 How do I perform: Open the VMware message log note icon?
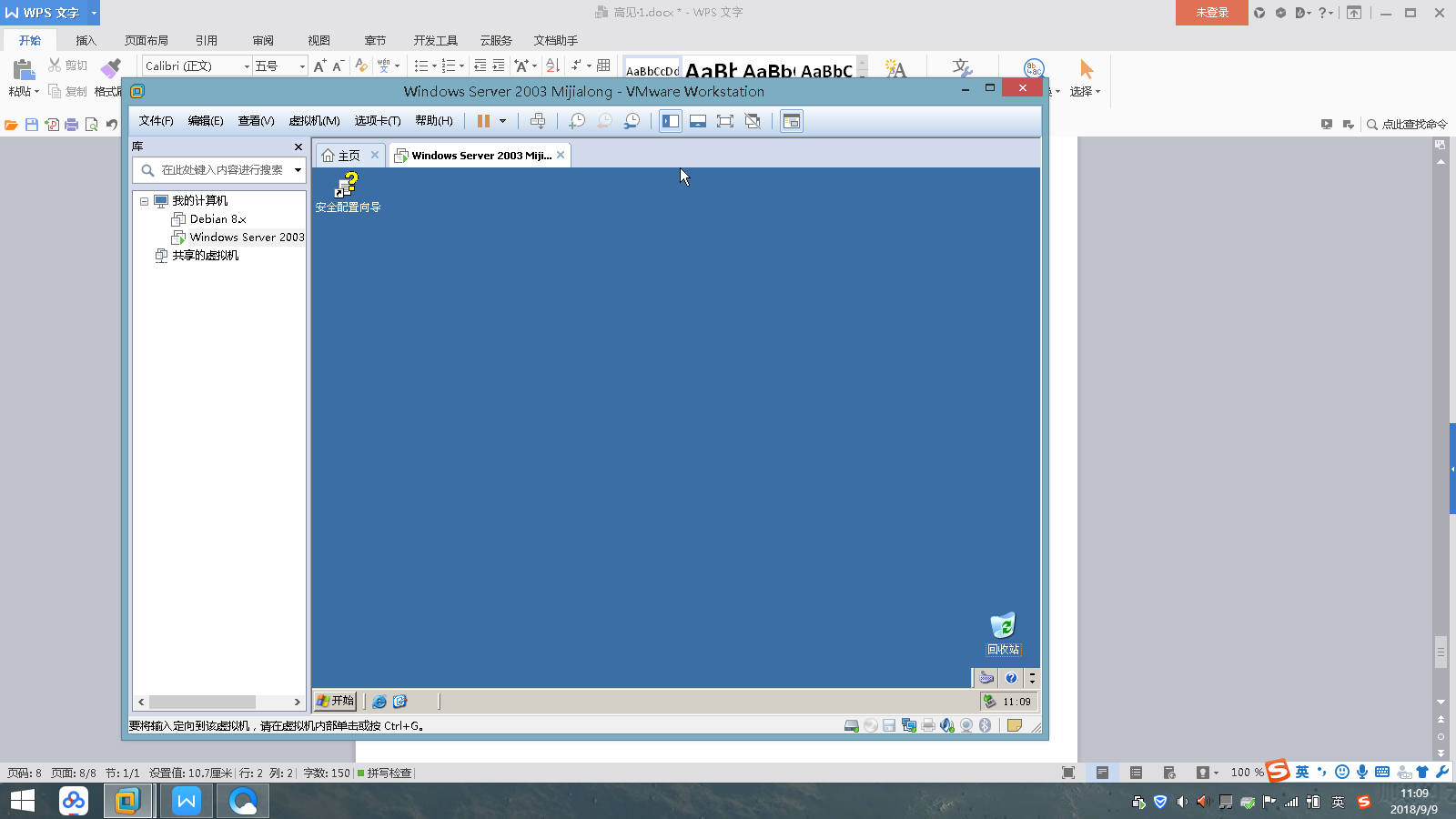1014,725
